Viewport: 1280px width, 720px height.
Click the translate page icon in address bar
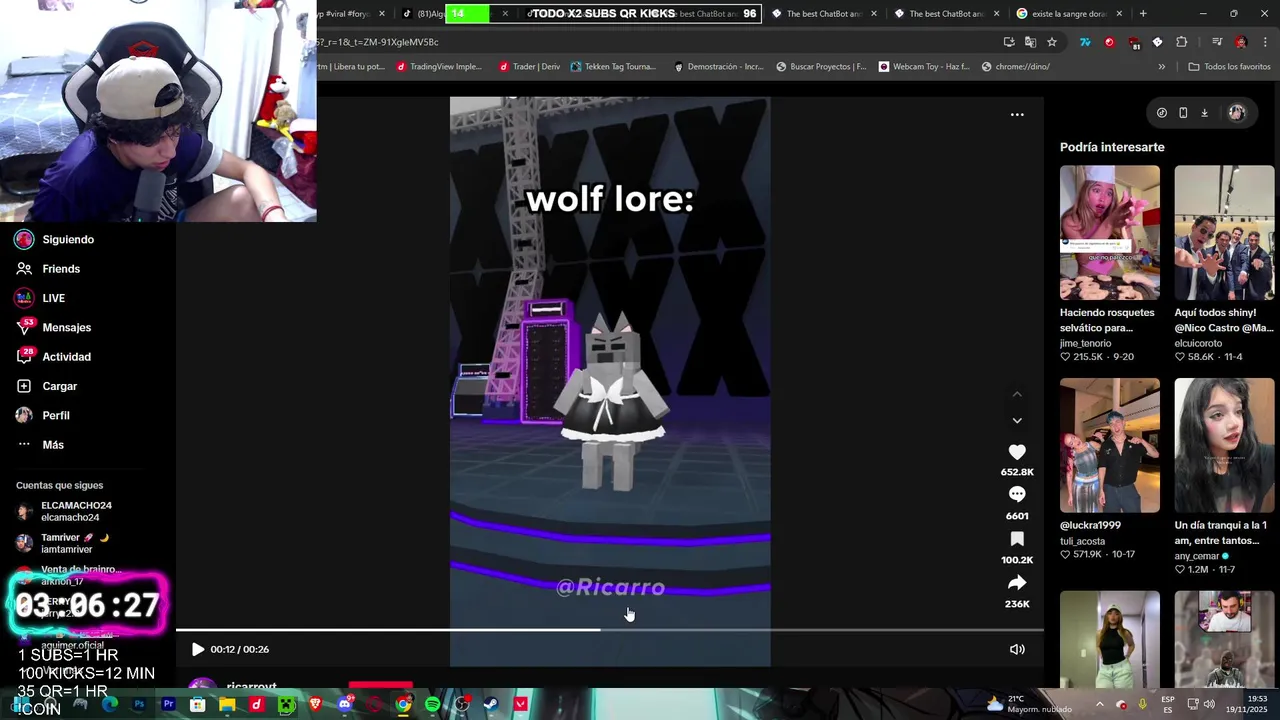point(1030,42)
